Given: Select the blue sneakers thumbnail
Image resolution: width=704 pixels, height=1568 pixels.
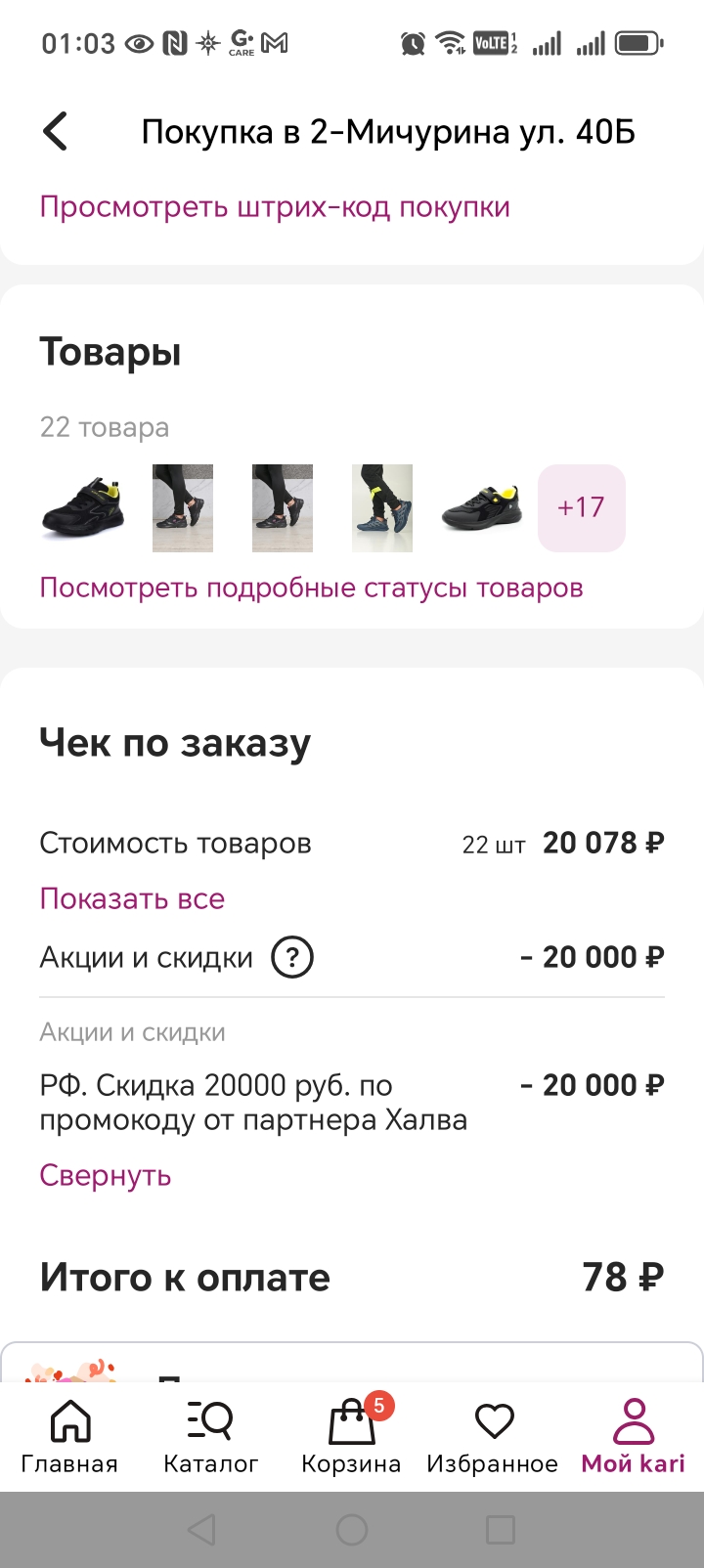Looking at the screenshot, I should pyautogui.click(x=382, y=508).
